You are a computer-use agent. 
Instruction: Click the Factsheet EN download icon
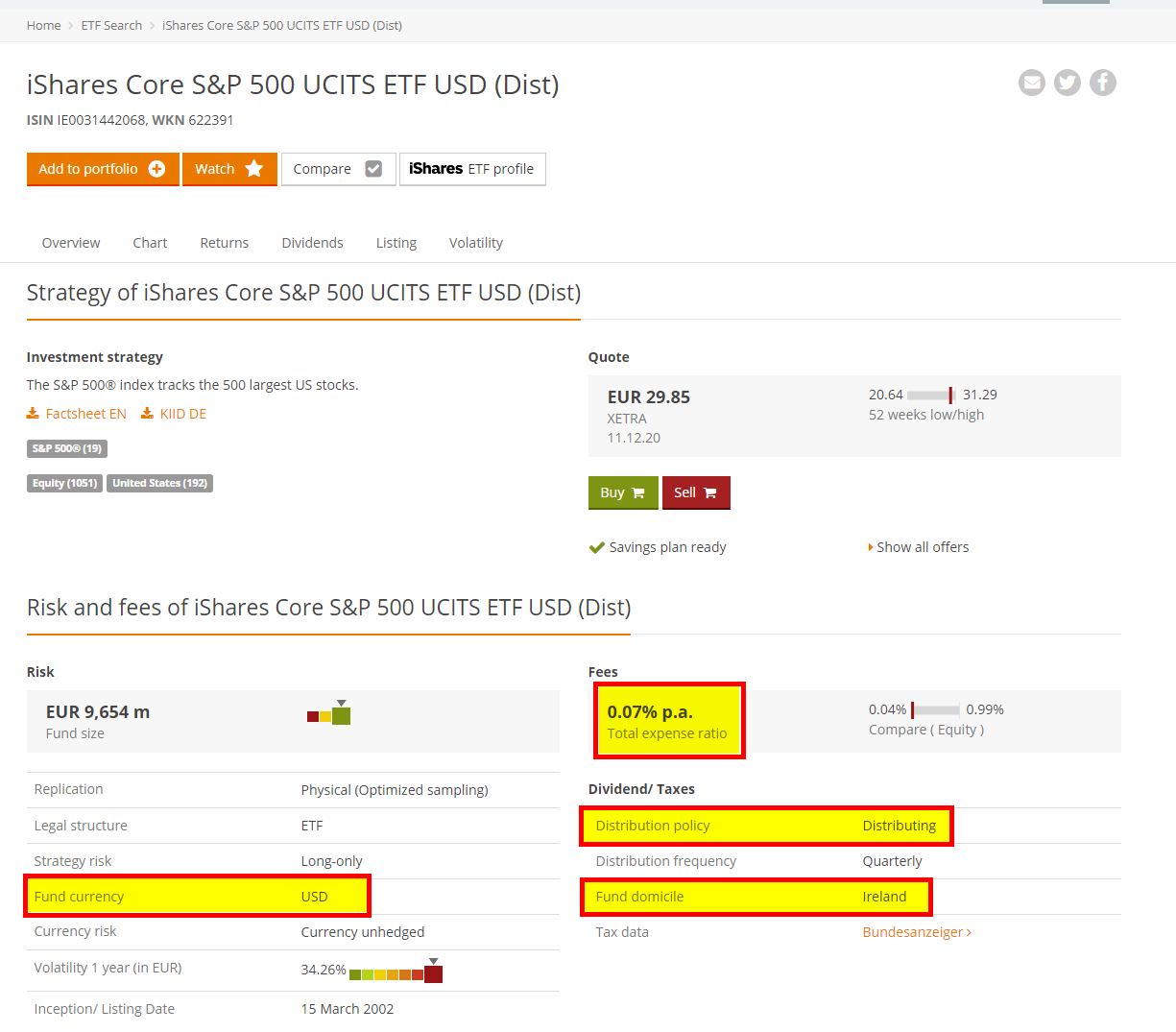[33, 414]
